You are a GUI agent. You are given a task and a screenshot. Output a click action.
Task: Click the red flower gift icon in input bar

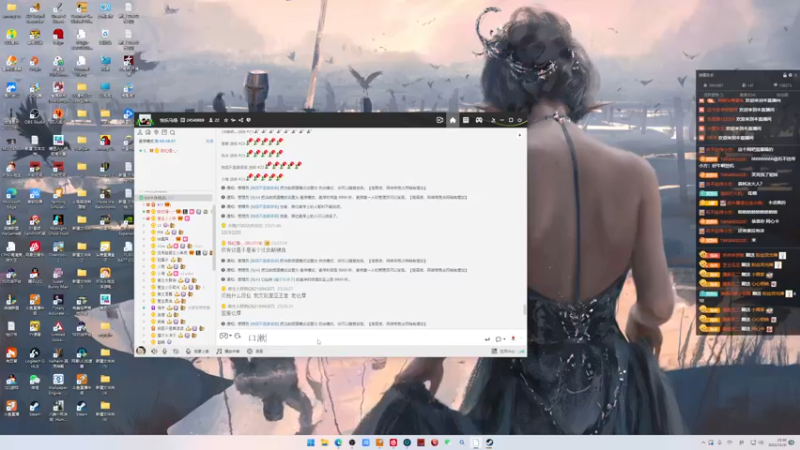(513, 339)
